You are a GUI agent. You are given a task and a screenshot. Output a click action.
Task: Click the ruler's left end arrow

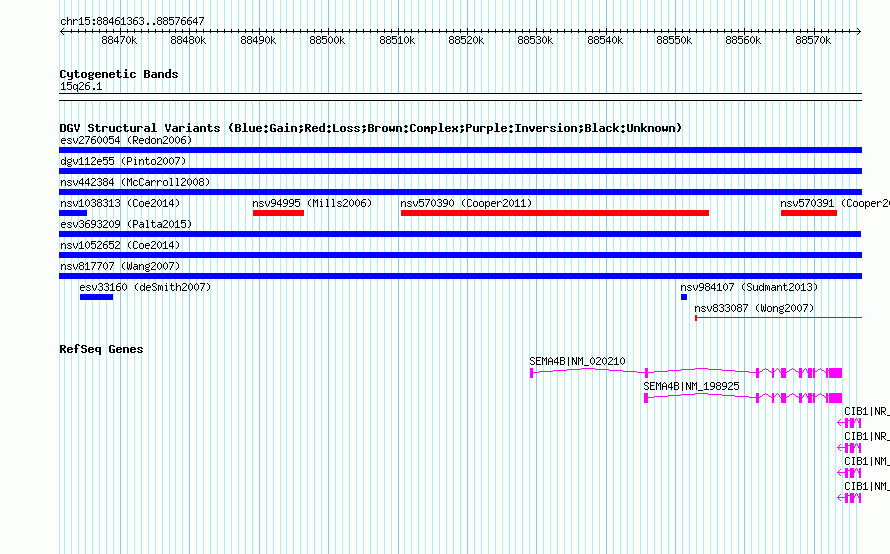pos(62,31)
